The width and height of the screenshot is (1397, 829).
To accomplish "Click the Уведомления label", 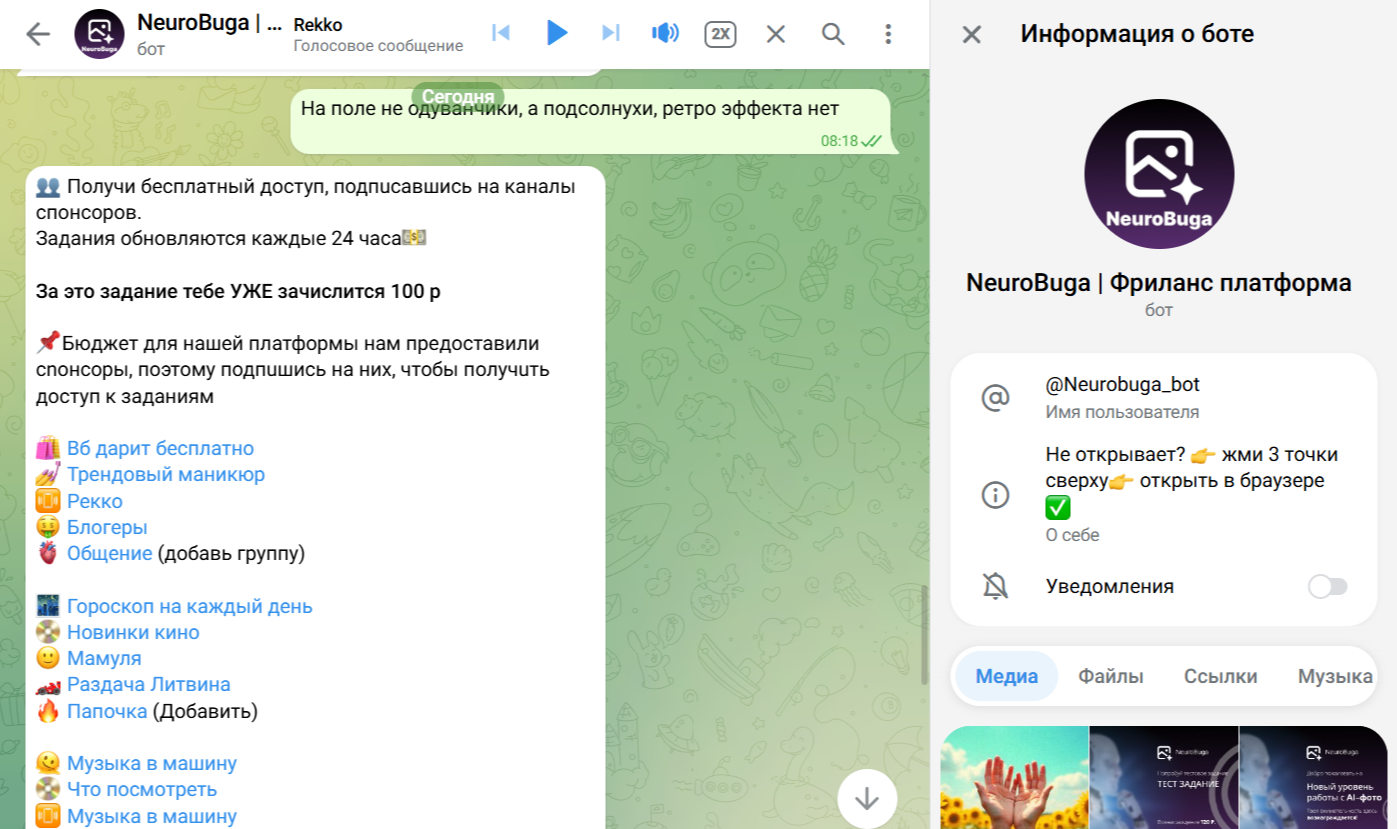I will (1110, 586).
